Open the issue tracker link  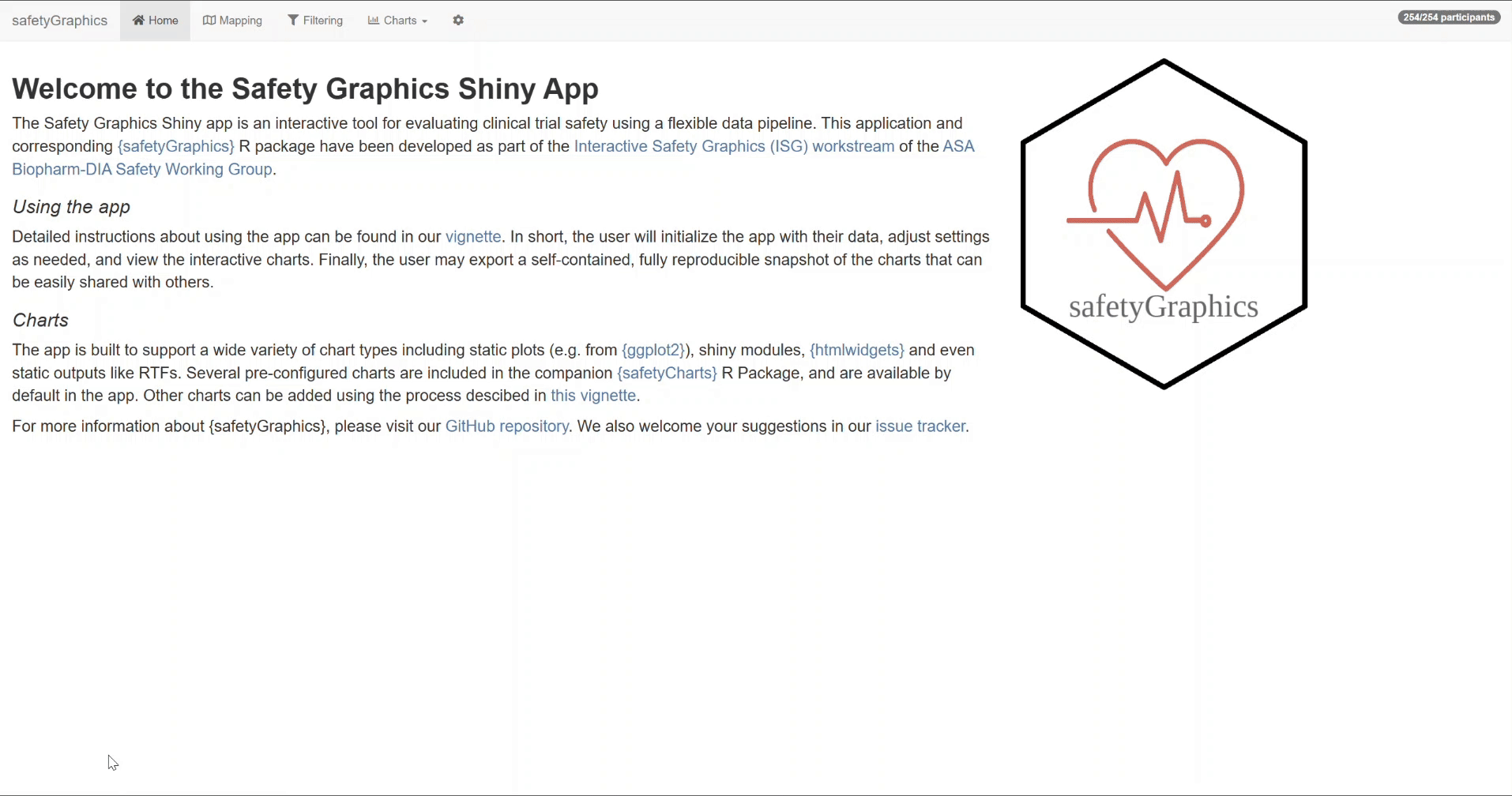tap(920, 426)
